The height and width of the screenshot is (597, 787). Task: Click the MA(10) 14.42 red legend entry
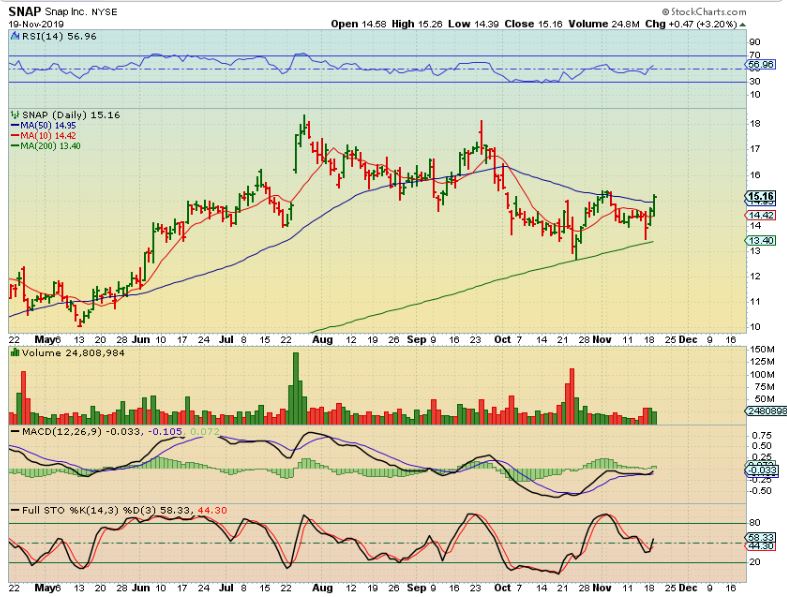[43, 136]
